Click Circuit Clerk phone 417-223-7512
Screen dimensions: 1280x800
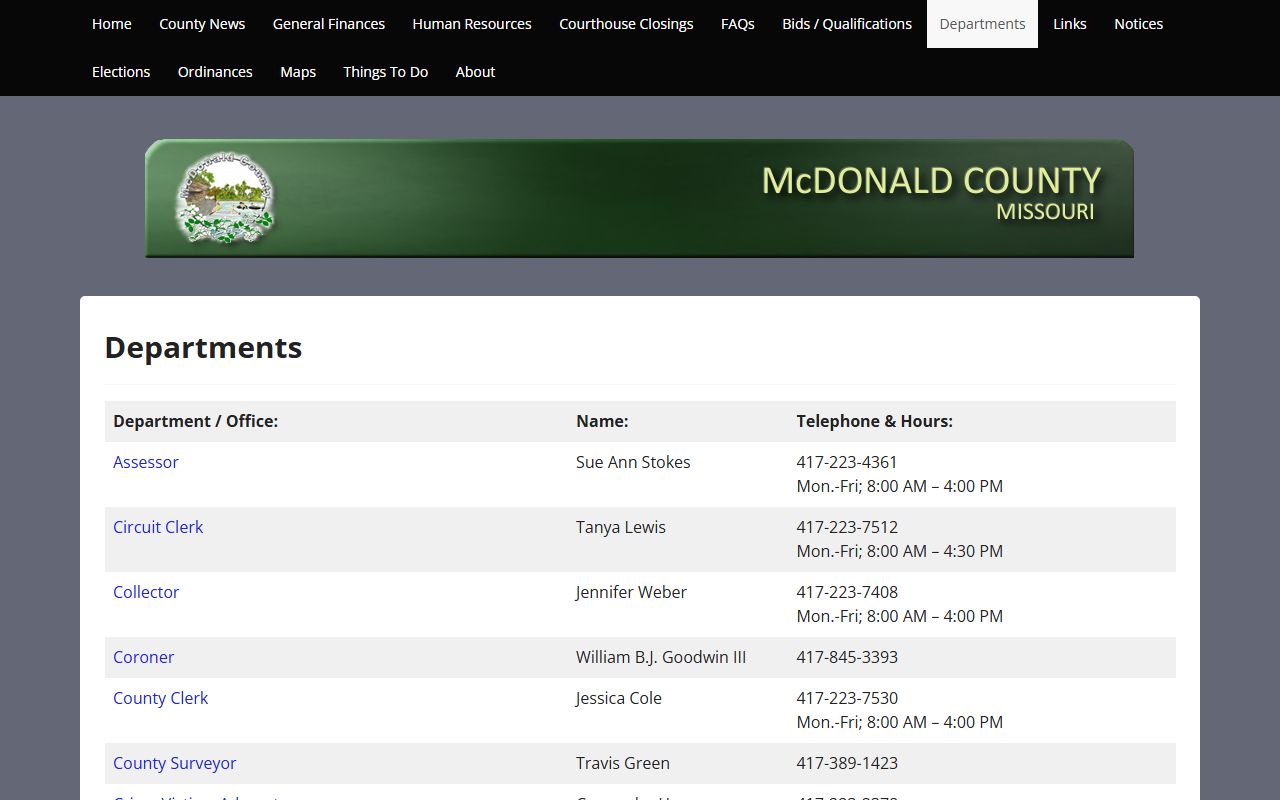(847, 527)
